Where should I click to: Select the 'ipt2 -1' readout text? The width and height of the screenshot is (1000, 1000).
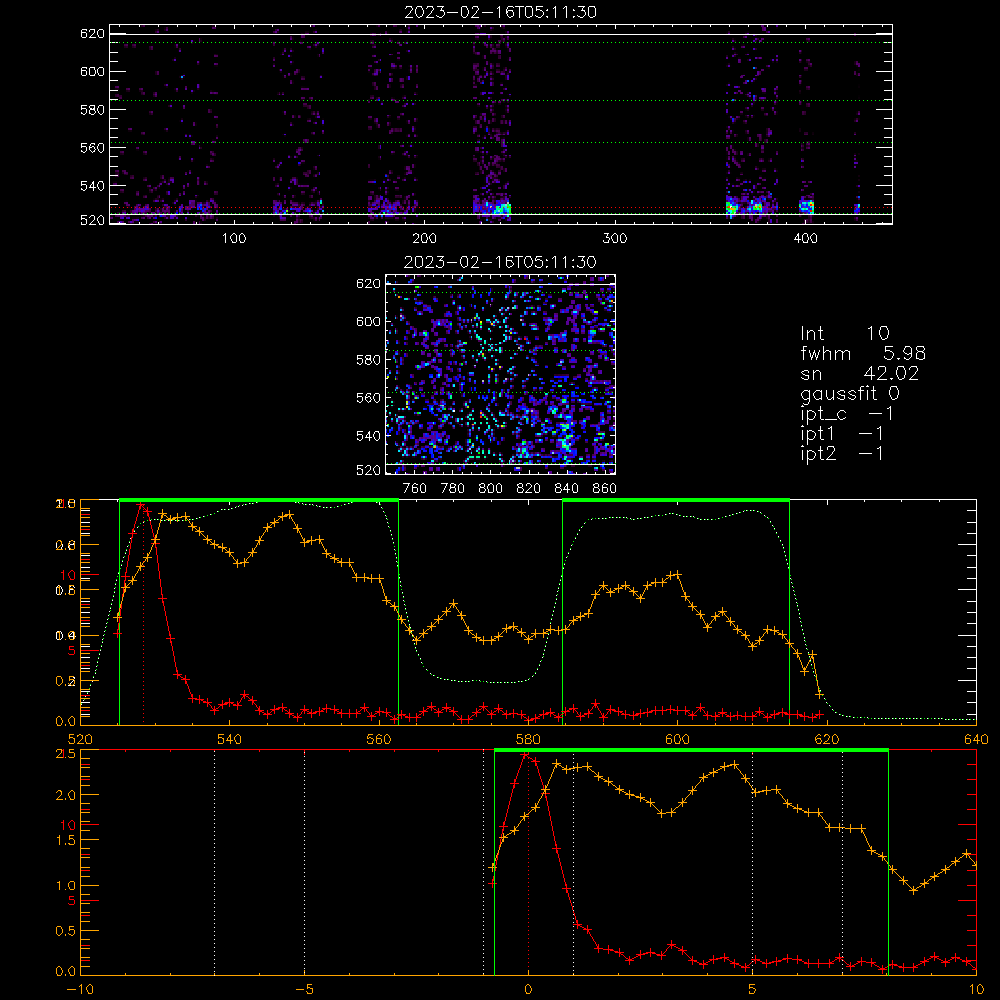(842, 453)
